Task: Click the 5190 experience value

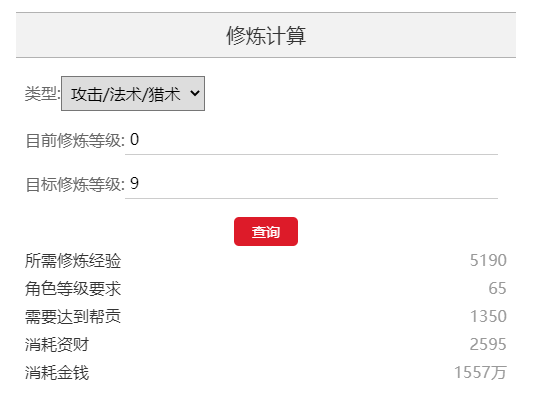Action: point(488,260)
